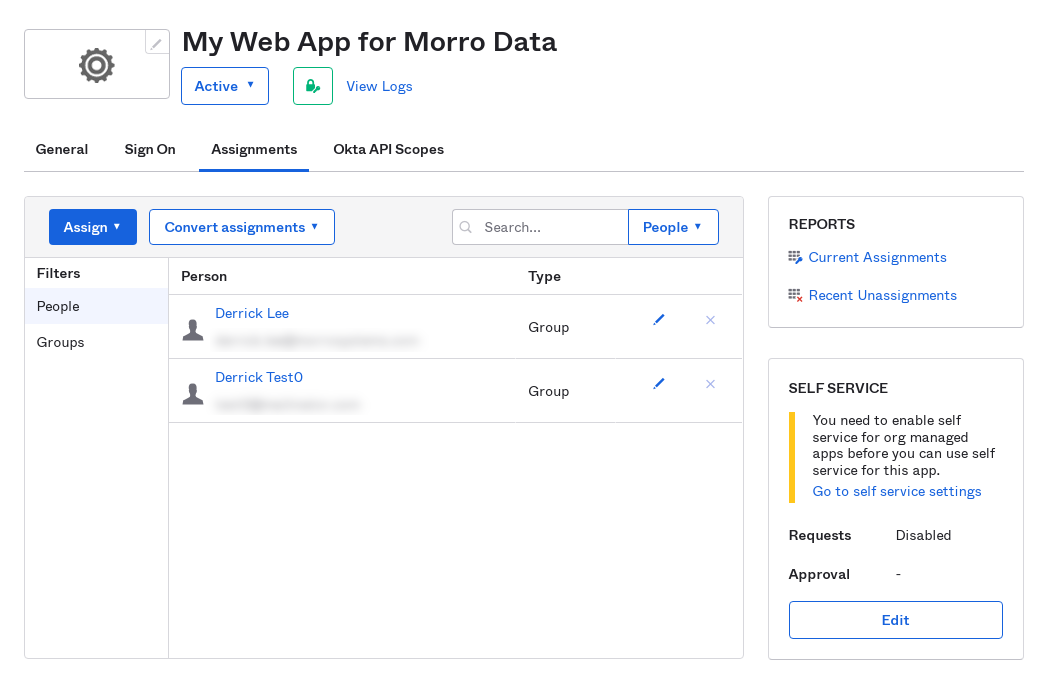Open the People search-type dropdown
Screen dimensions: 1038x675
(x=673, y=227)
